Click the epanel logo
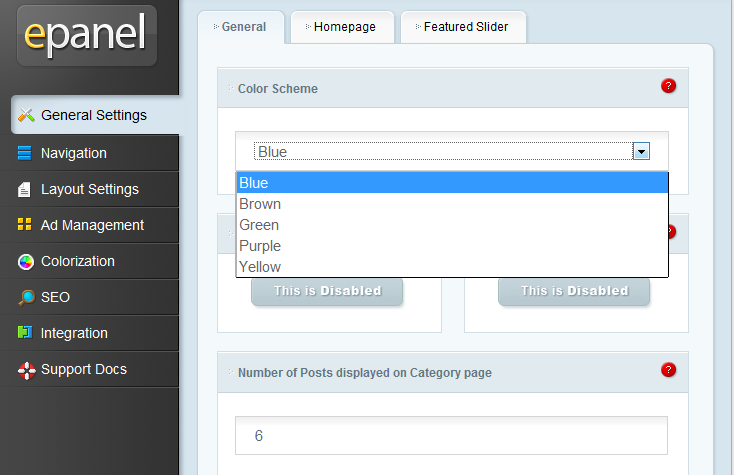 (x=87, y=35)
